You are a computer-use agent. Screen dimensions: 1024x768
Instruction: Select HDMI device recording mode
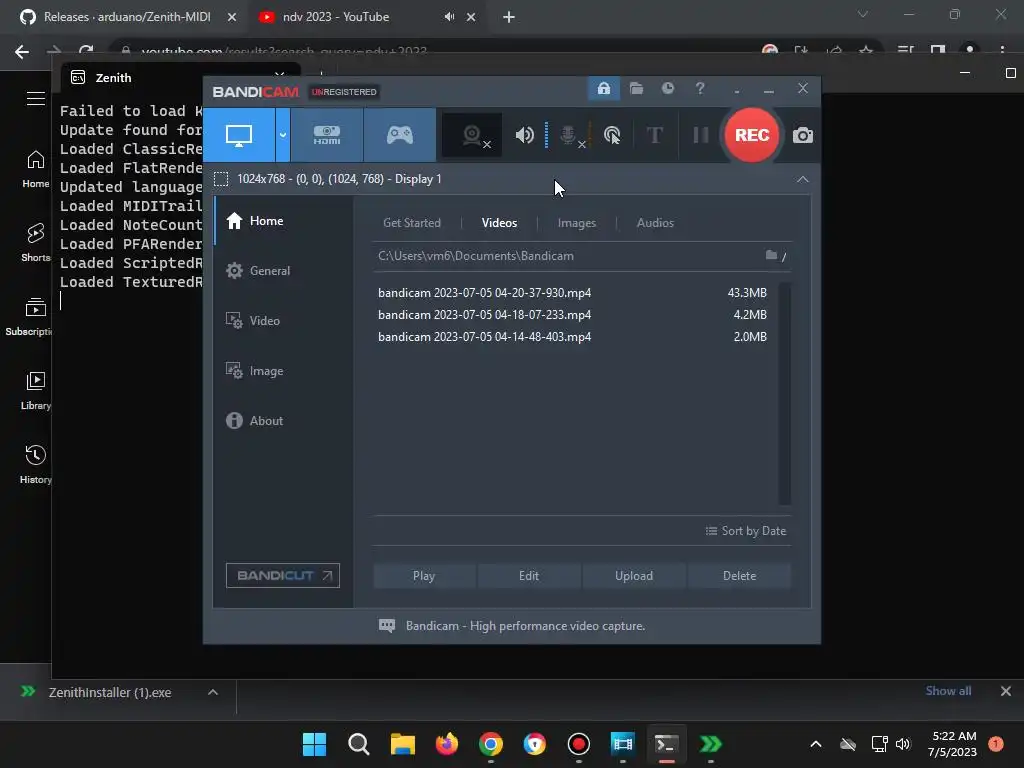point(327,135)
